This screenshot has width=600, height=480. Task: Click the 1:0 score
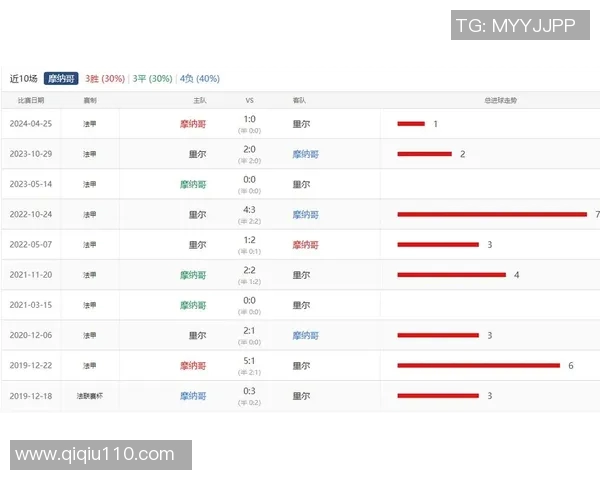coord(249,119)
